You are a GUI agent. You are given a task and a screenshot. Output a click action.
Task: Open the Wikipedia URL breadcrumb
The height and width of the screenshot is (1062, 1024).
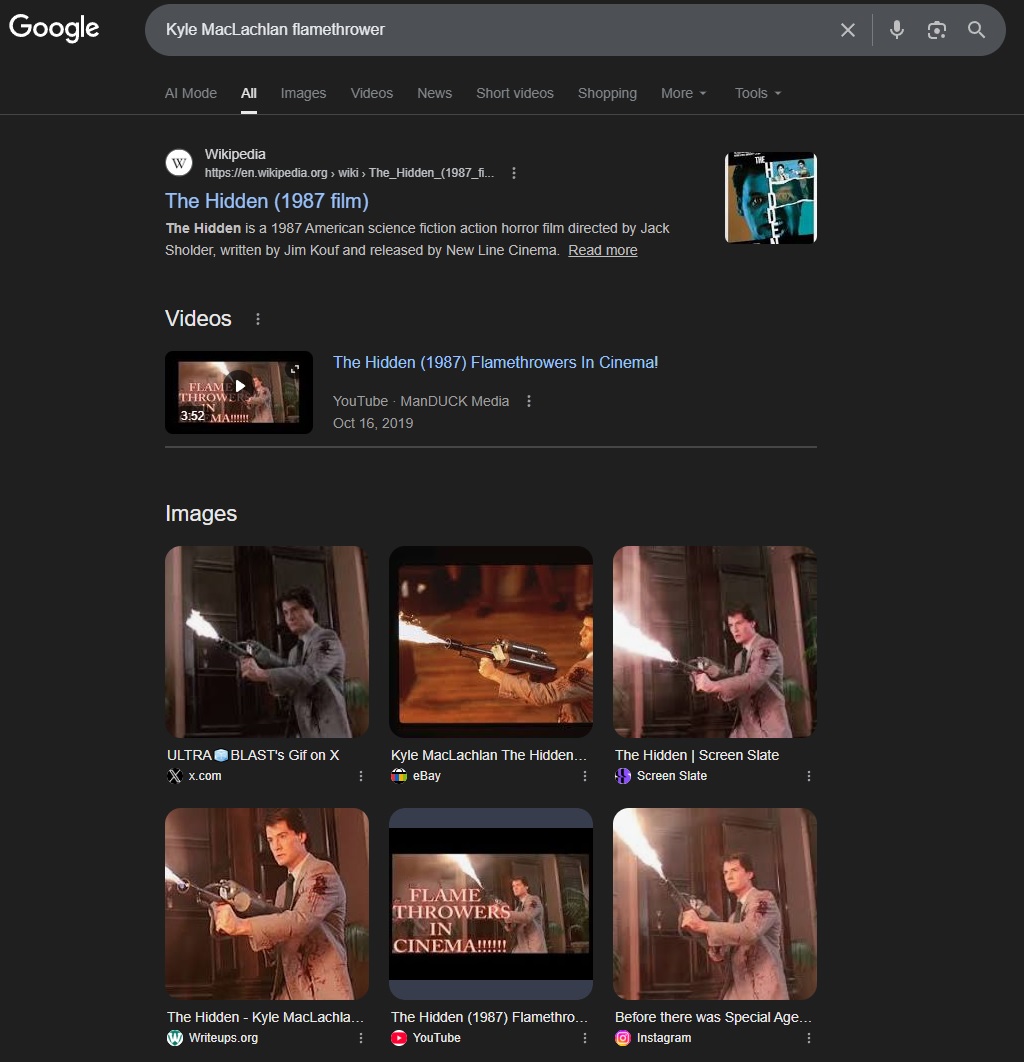[349, 173]
